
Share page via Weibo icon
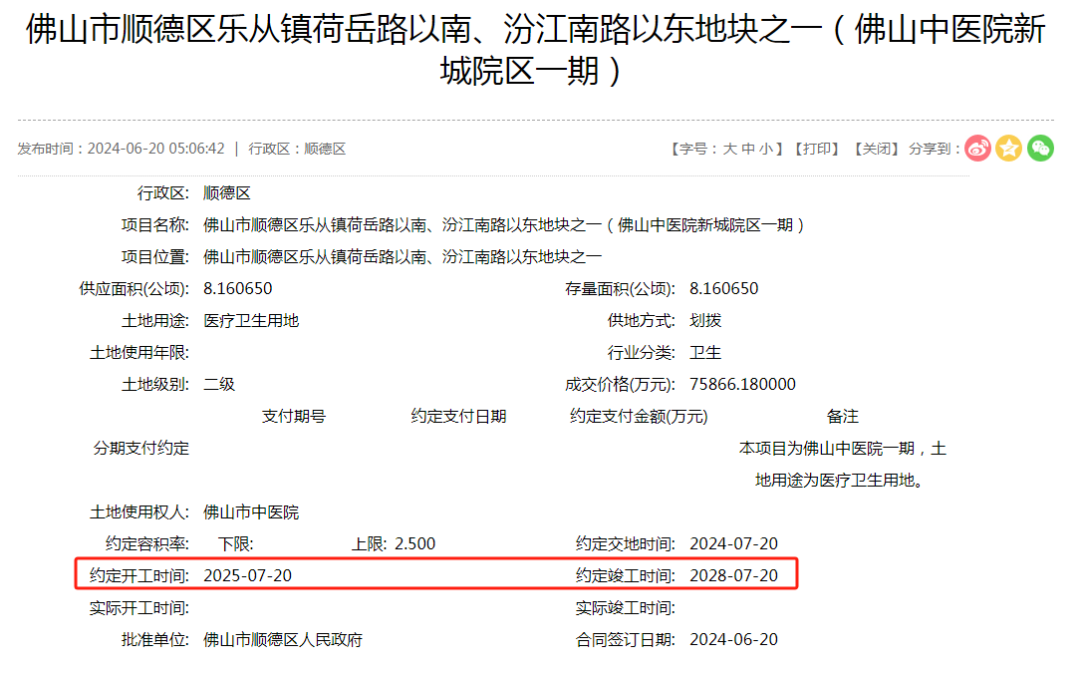977,148
